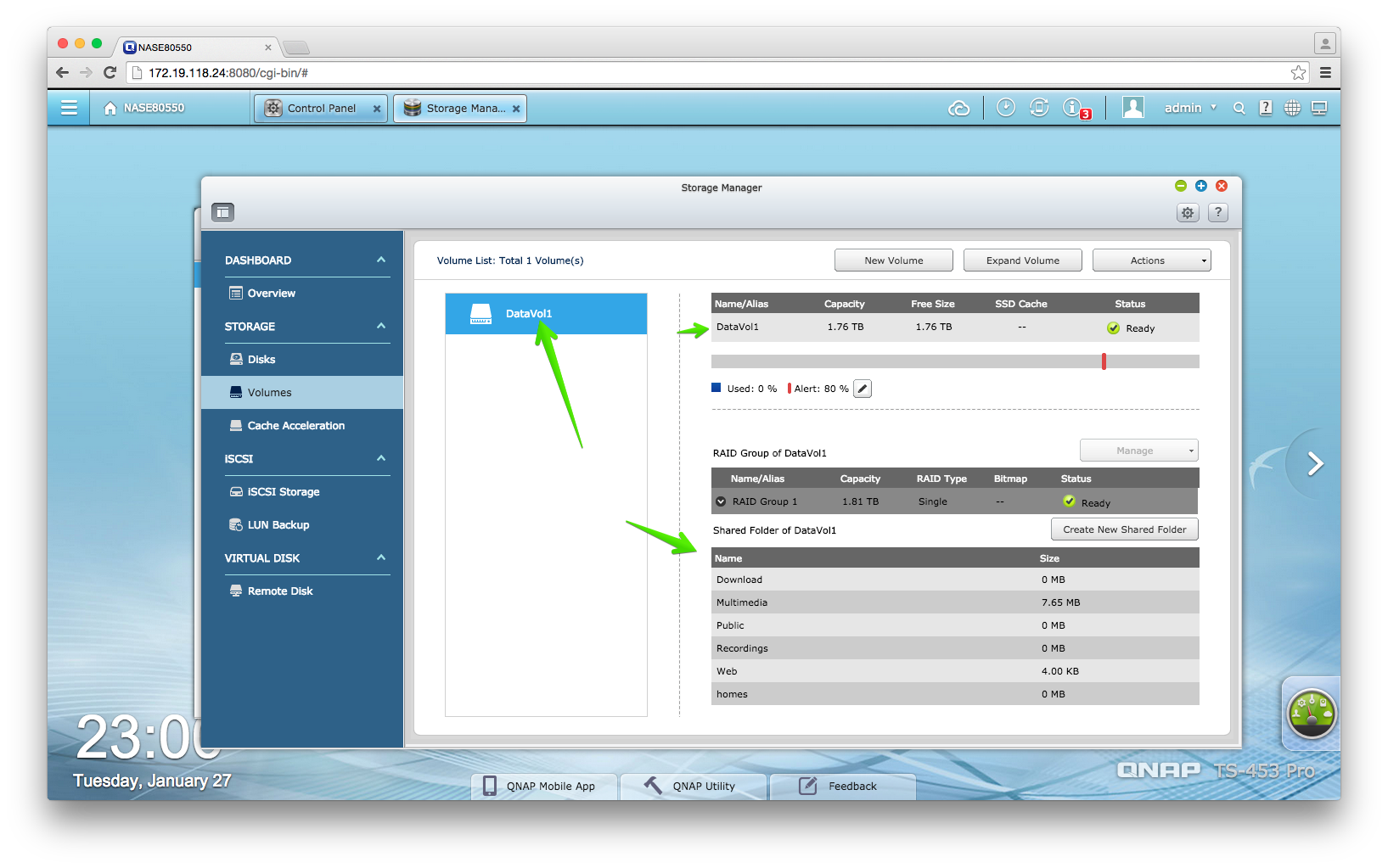Switch to the Control Panel taskbar tab

click(x=320, y=109)
